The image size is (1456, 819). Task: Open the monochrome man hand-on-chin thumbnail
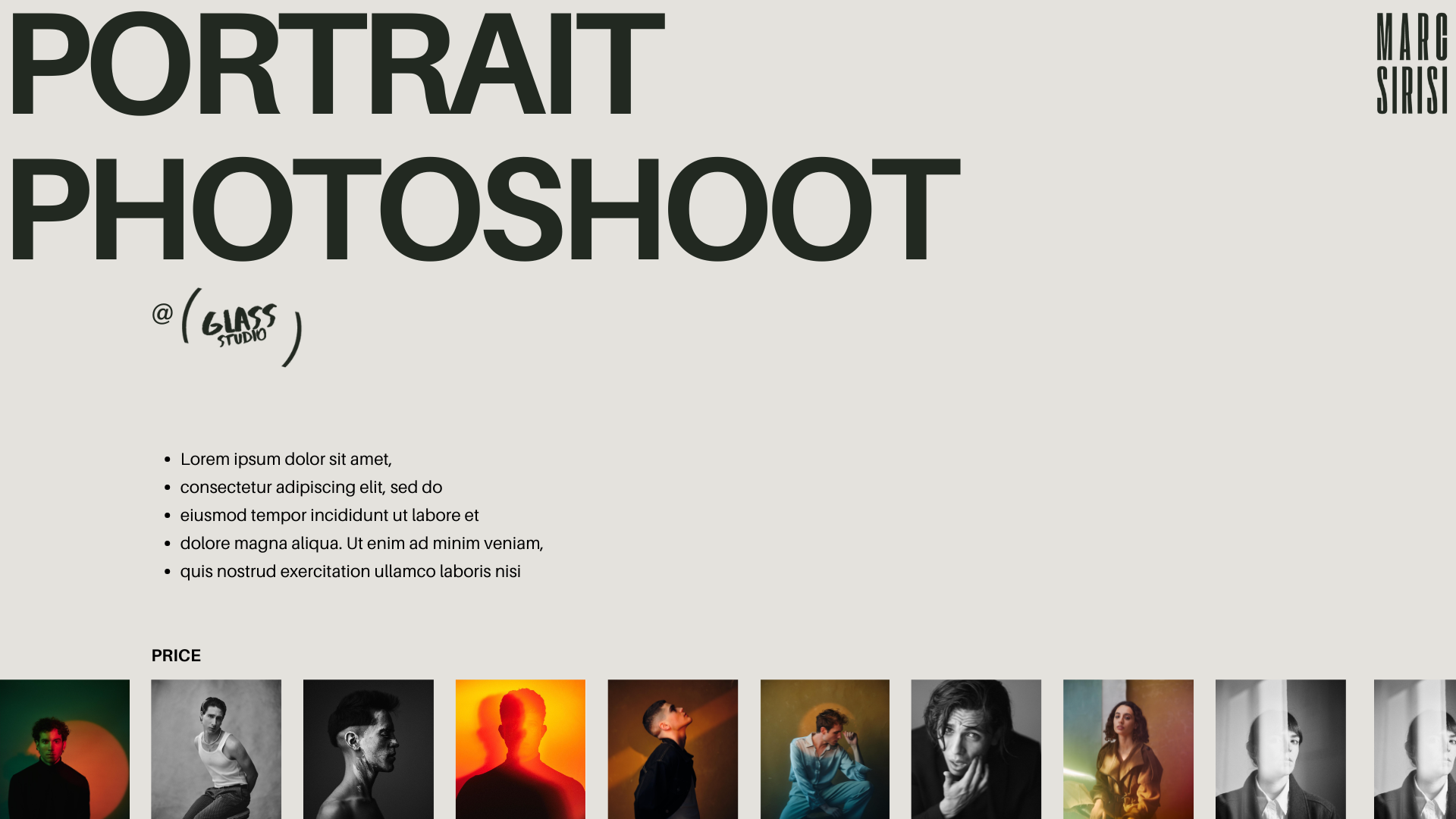[976, 749]
